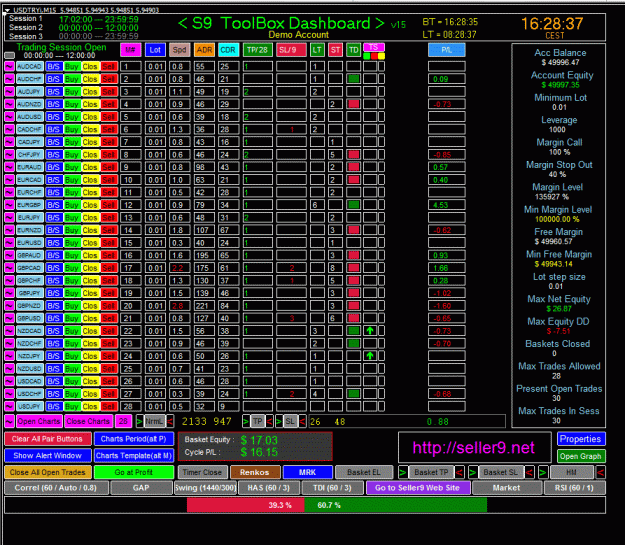Screen dimensions: 625x545
Task: Click the Lot column header
Action: 155,50
